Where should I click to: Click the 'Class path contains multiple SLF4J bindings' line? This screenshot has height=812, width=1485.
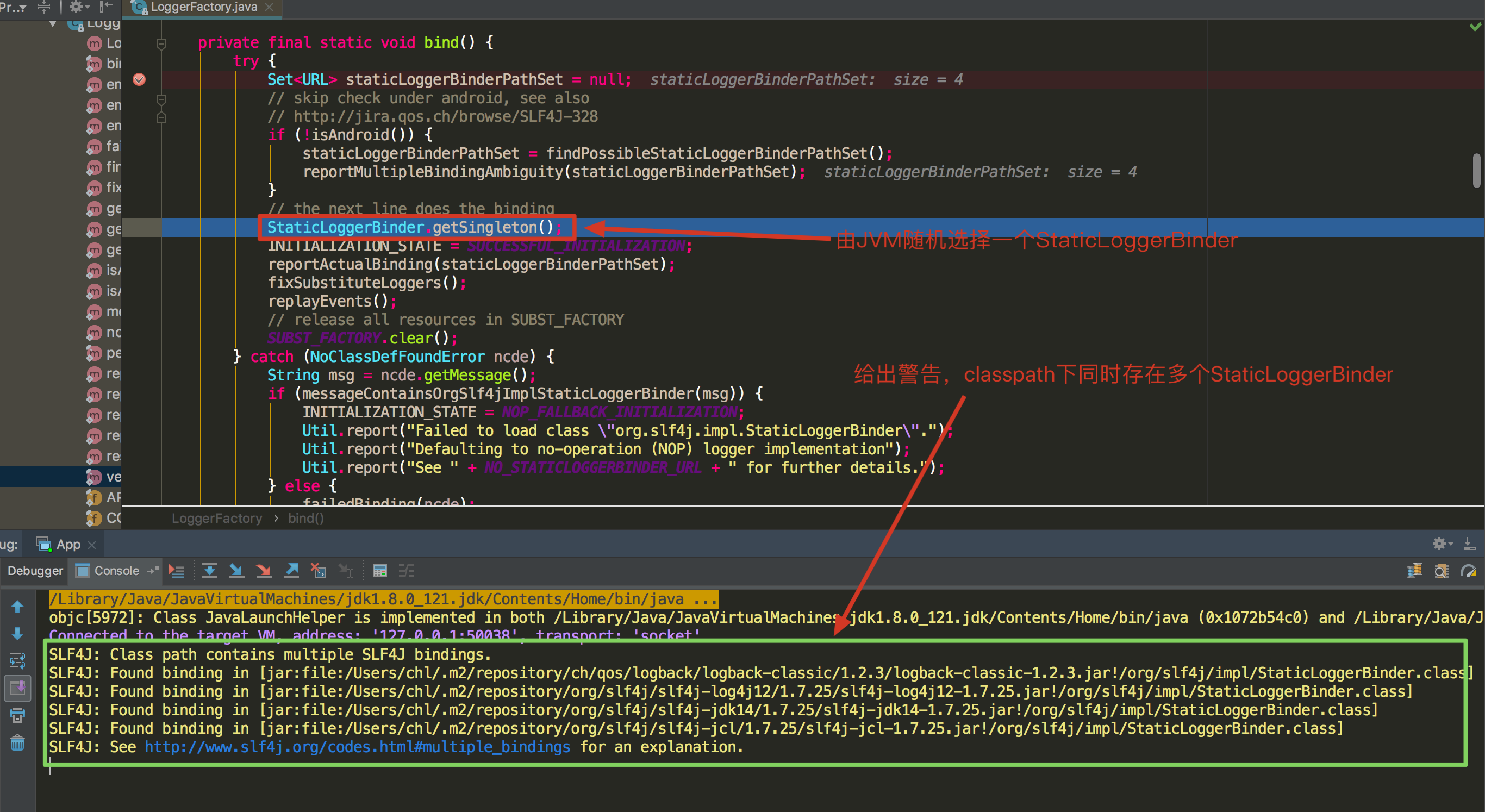click(x=270, y=655)
